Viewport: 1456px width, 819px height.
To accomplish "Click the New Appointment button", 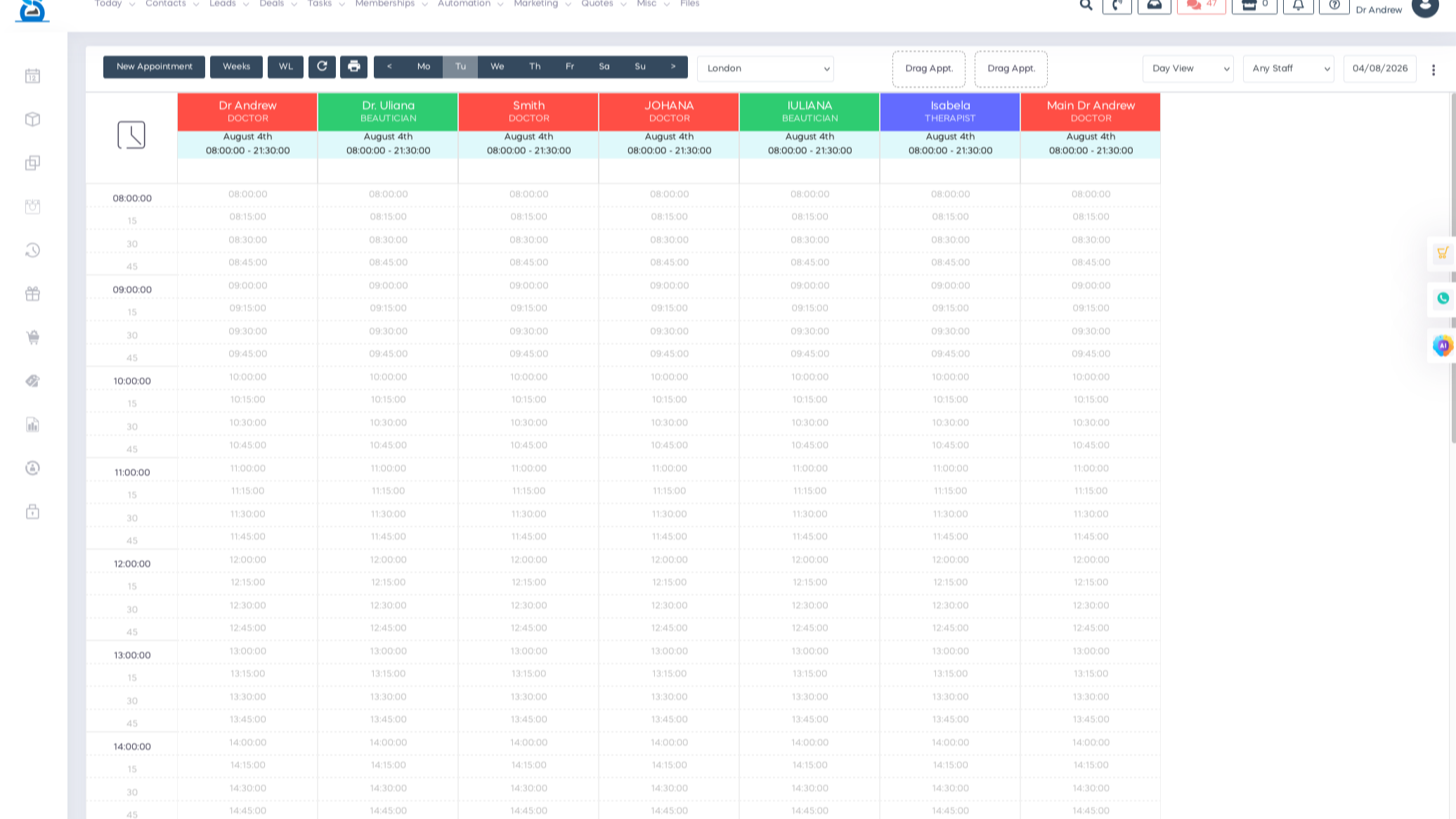I will pyautogui.click(x=154, y=67).
